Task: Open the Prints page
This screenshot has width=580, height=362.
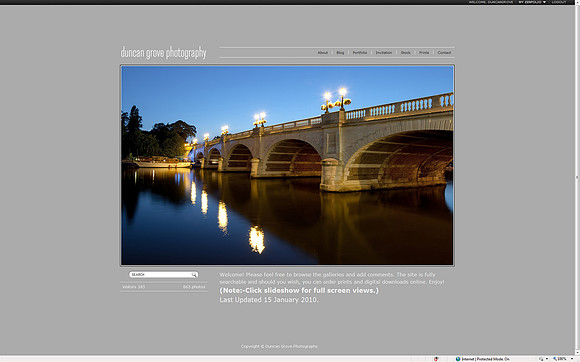Action: pos(424,53)
